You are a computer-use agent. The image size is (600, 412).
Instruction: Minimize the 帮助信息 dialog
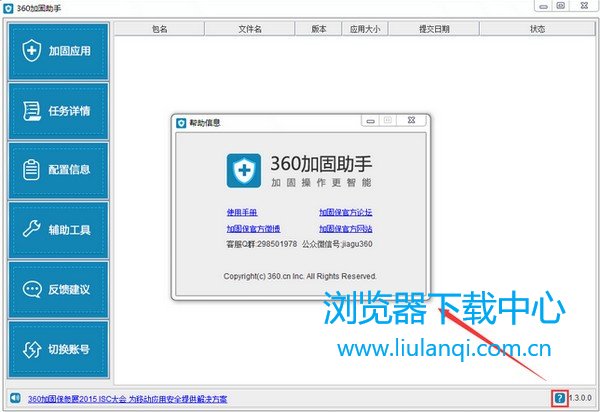click(370, 121)
